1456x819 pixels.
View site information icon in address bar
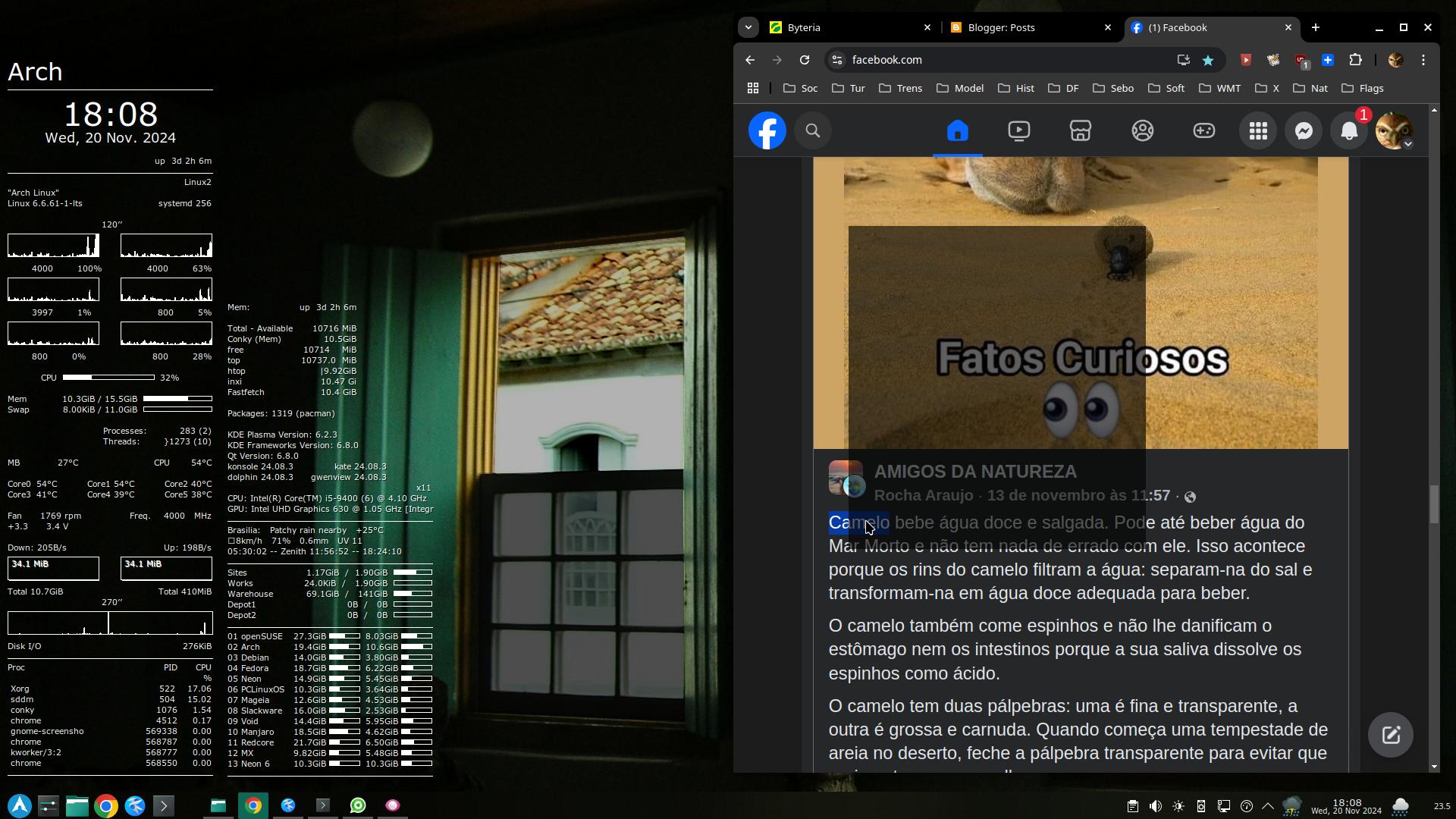point(836,60)
